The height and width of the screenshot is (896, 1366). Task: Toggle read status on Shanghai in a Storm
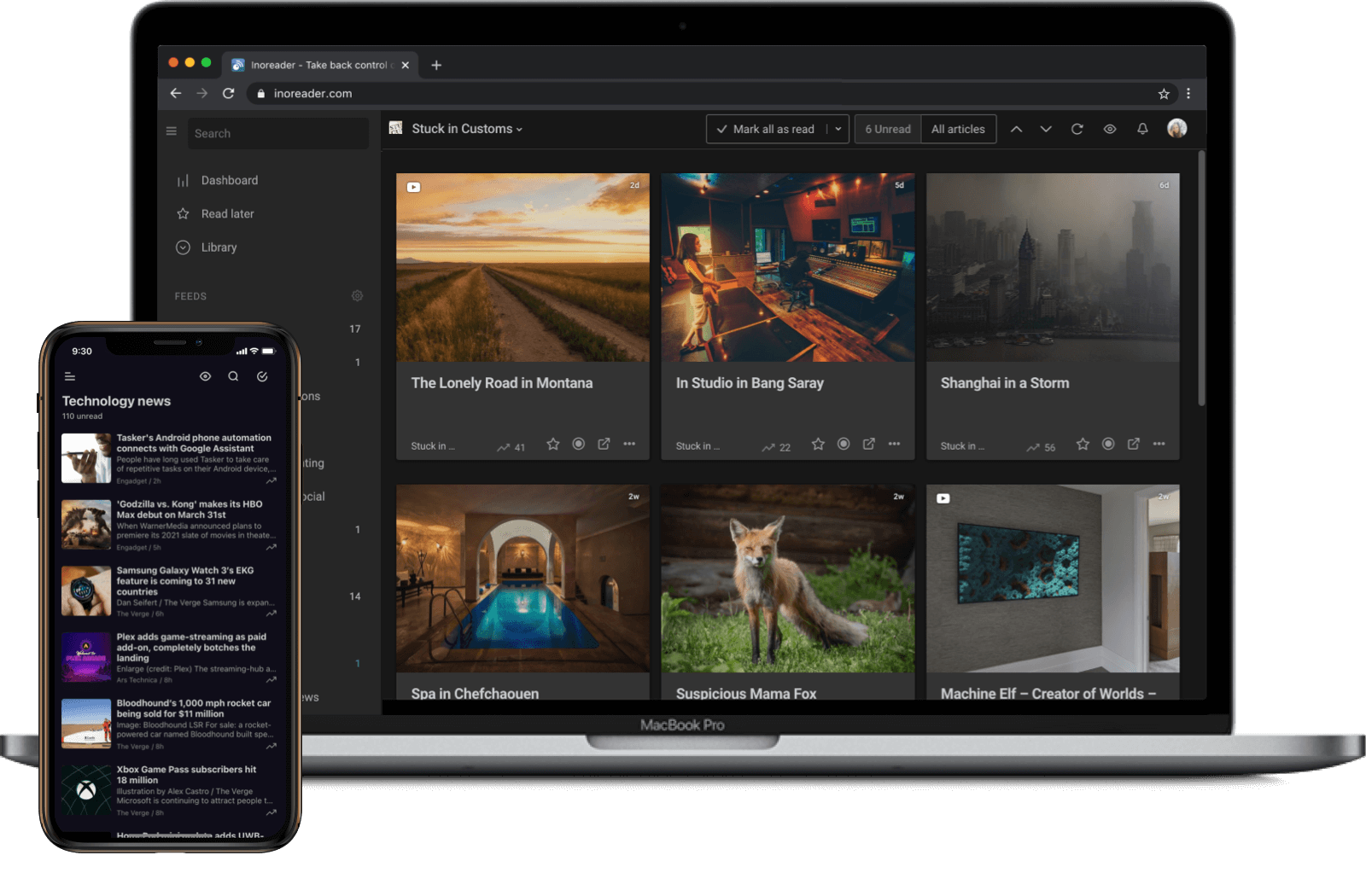click(1108, 444)
